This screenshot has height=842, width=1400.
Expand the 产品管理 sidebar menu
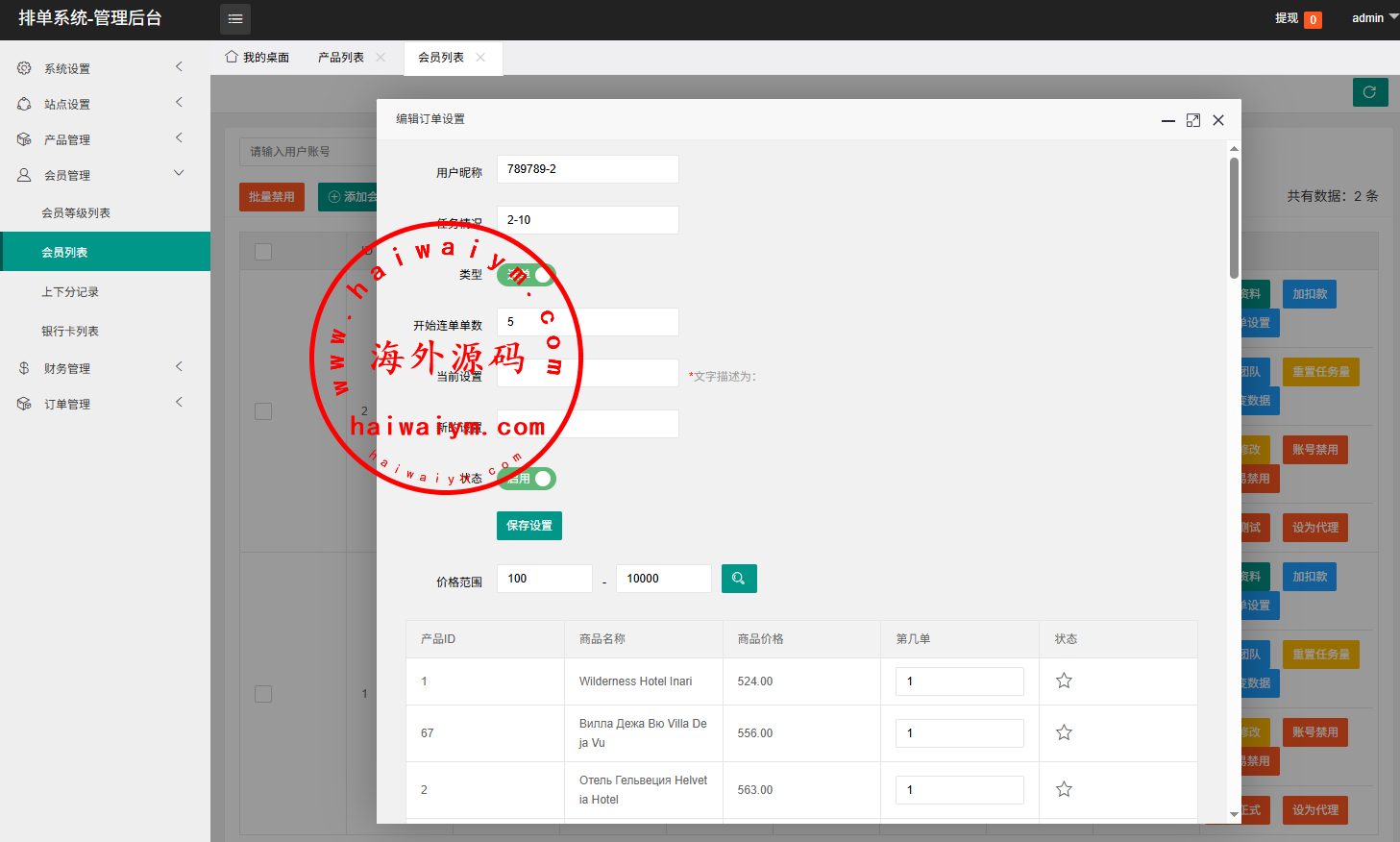[x=105, y=139]
